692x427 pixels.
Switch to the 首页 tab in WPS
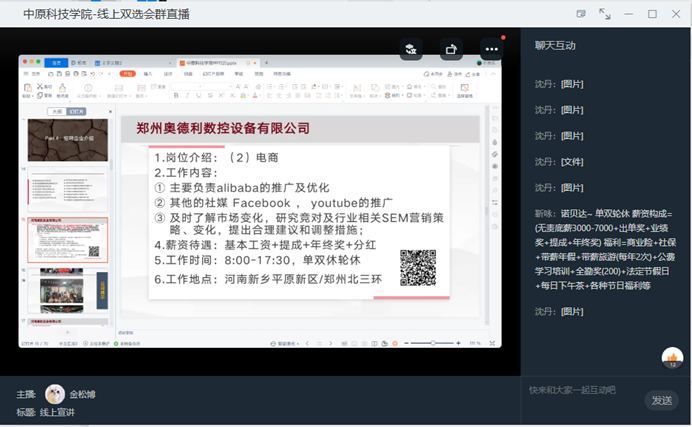[x=56, y=63]
